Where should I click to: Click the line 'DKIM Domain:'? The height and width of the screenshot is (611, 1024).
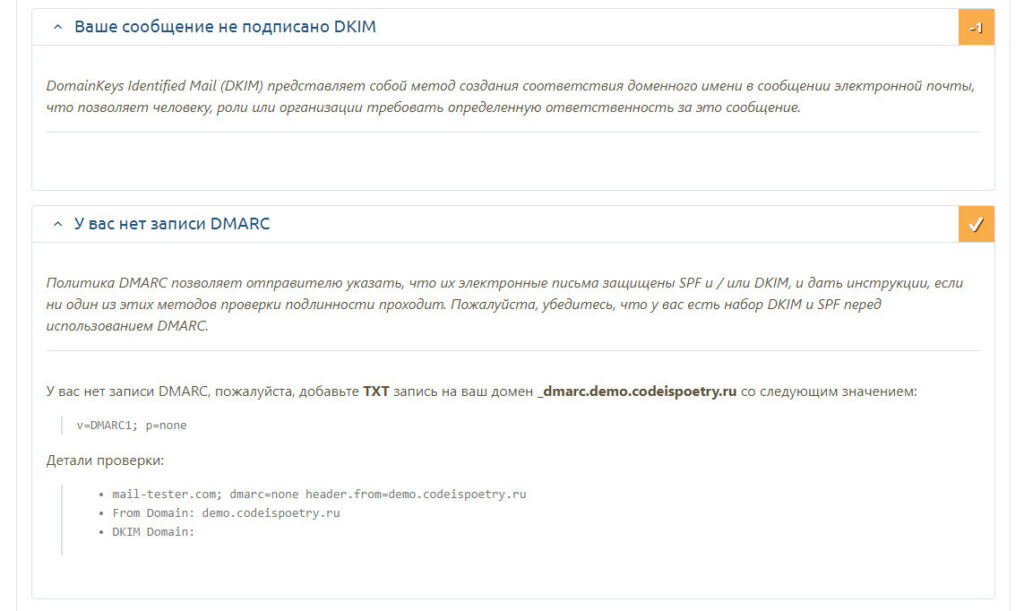click(x=153, y=532)
